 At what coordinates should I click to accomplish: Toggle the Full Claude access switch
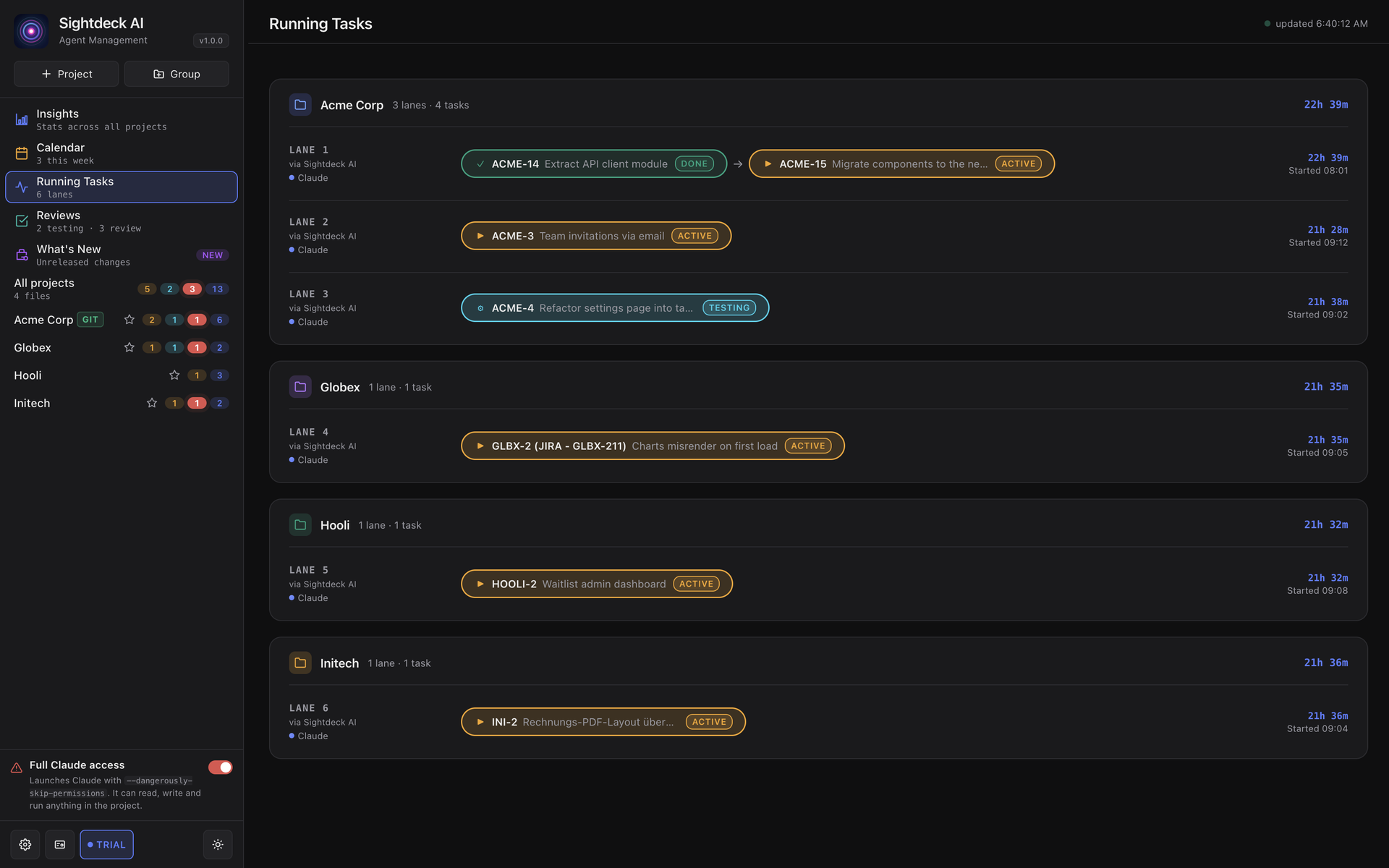(x=221, y=767)
